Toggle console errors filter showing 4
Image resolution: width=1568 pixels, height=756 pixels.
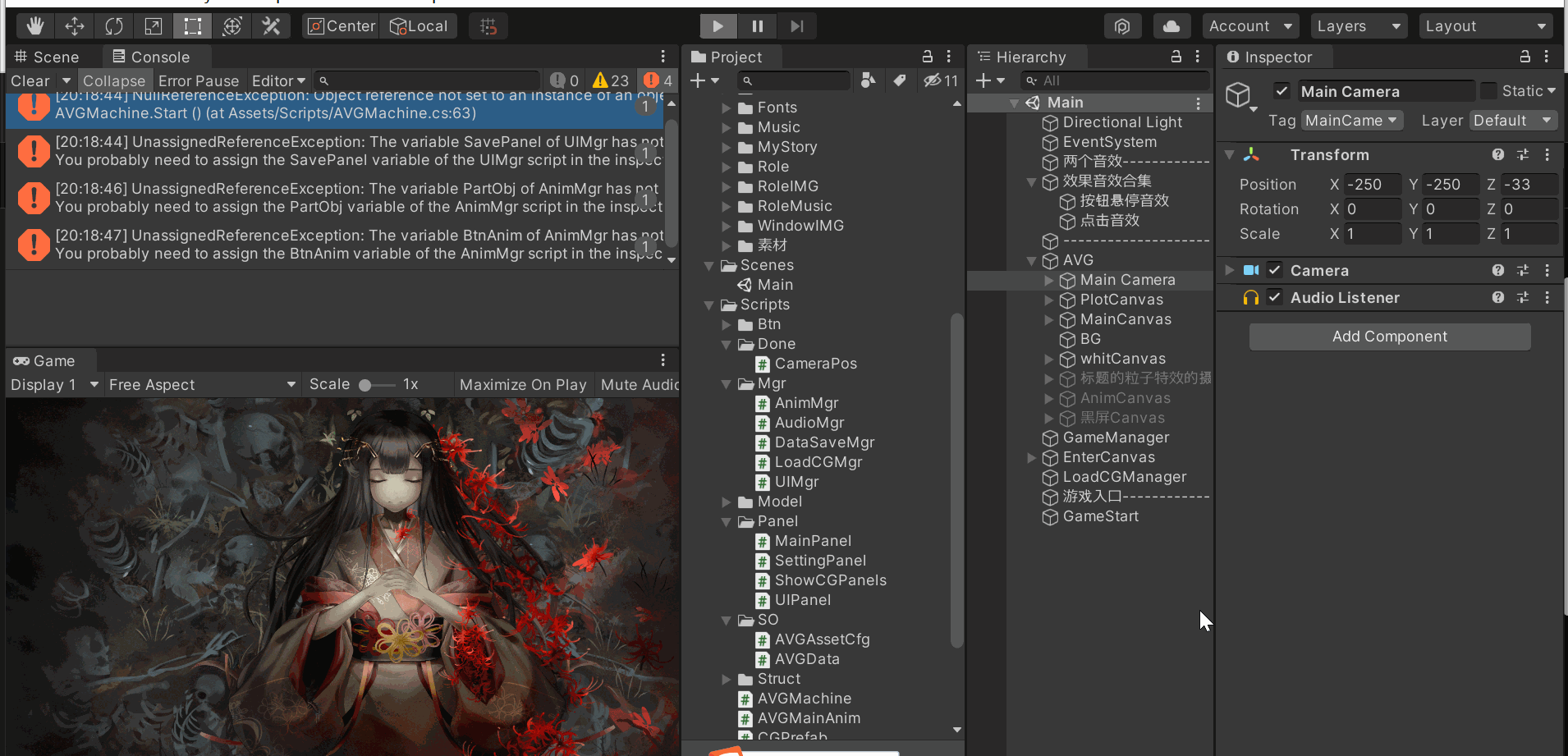[x=658, y=80]
